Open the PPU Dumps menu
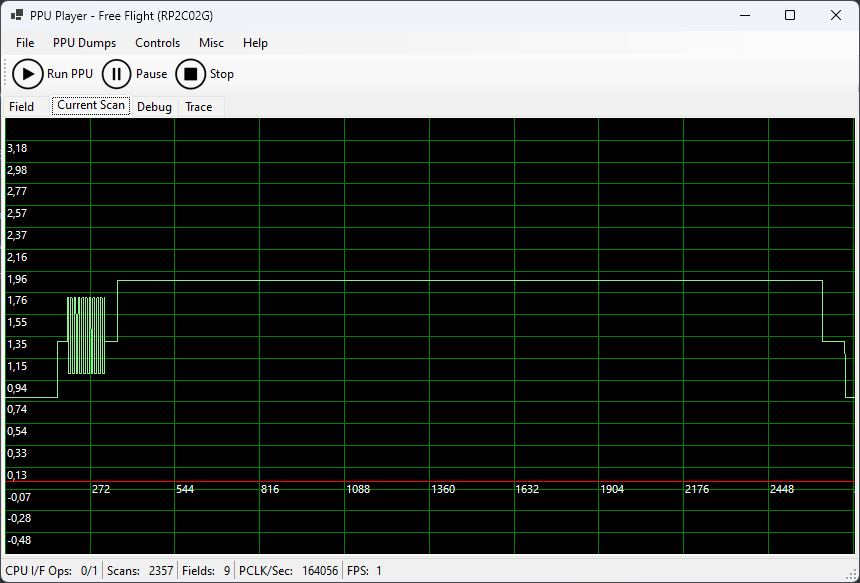This screenshot has width=860, height=583. tap(84, 43)
